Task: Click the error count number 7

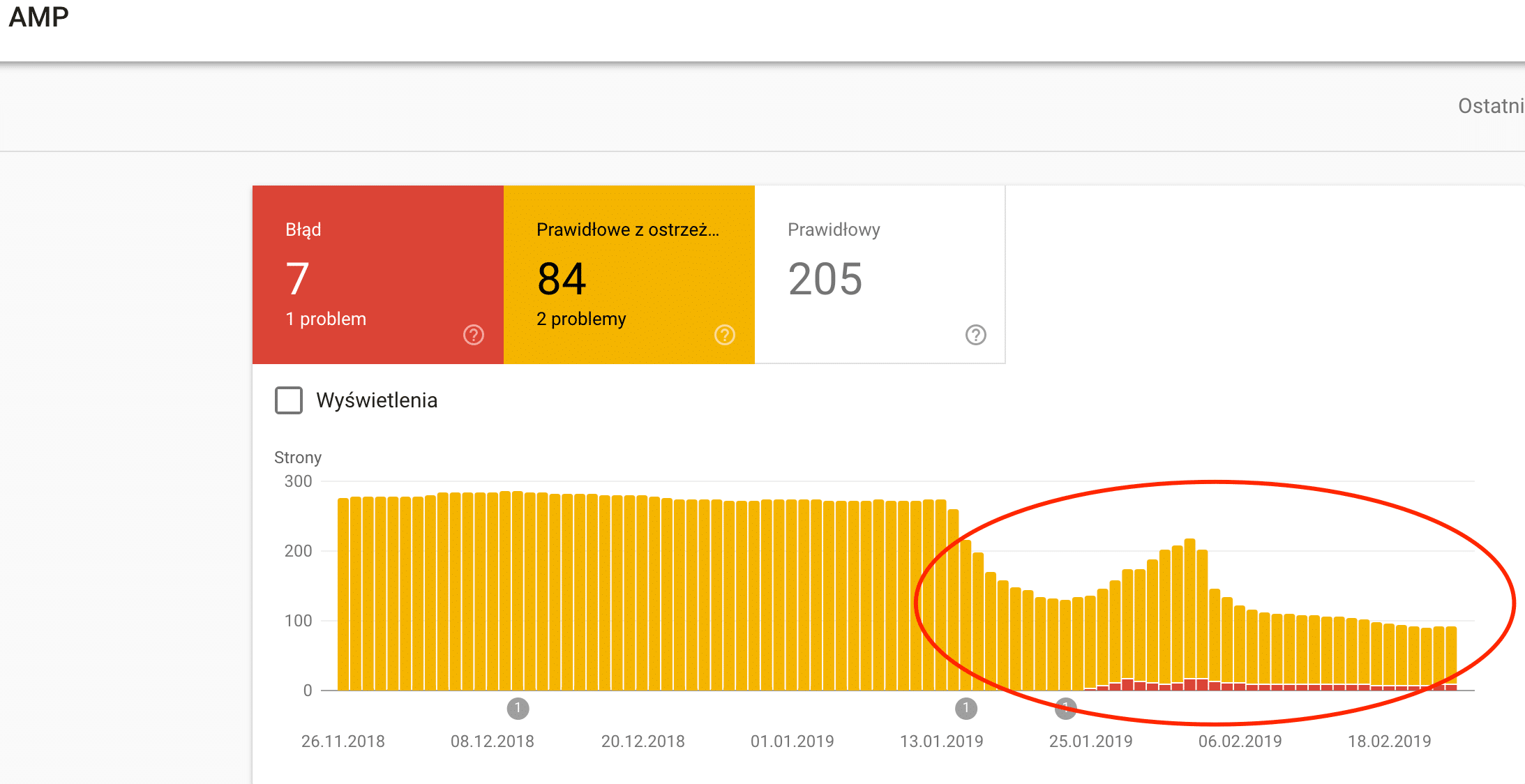Action: 297,279
